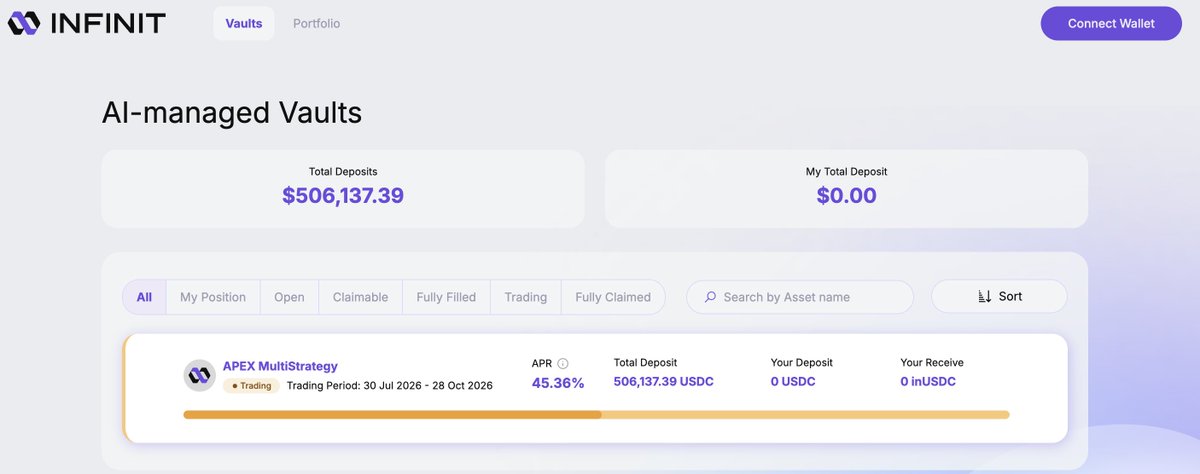Show only Open vaults
Image resolution: width=1200 pixels, height=474 pixels.
pos(289,297)
